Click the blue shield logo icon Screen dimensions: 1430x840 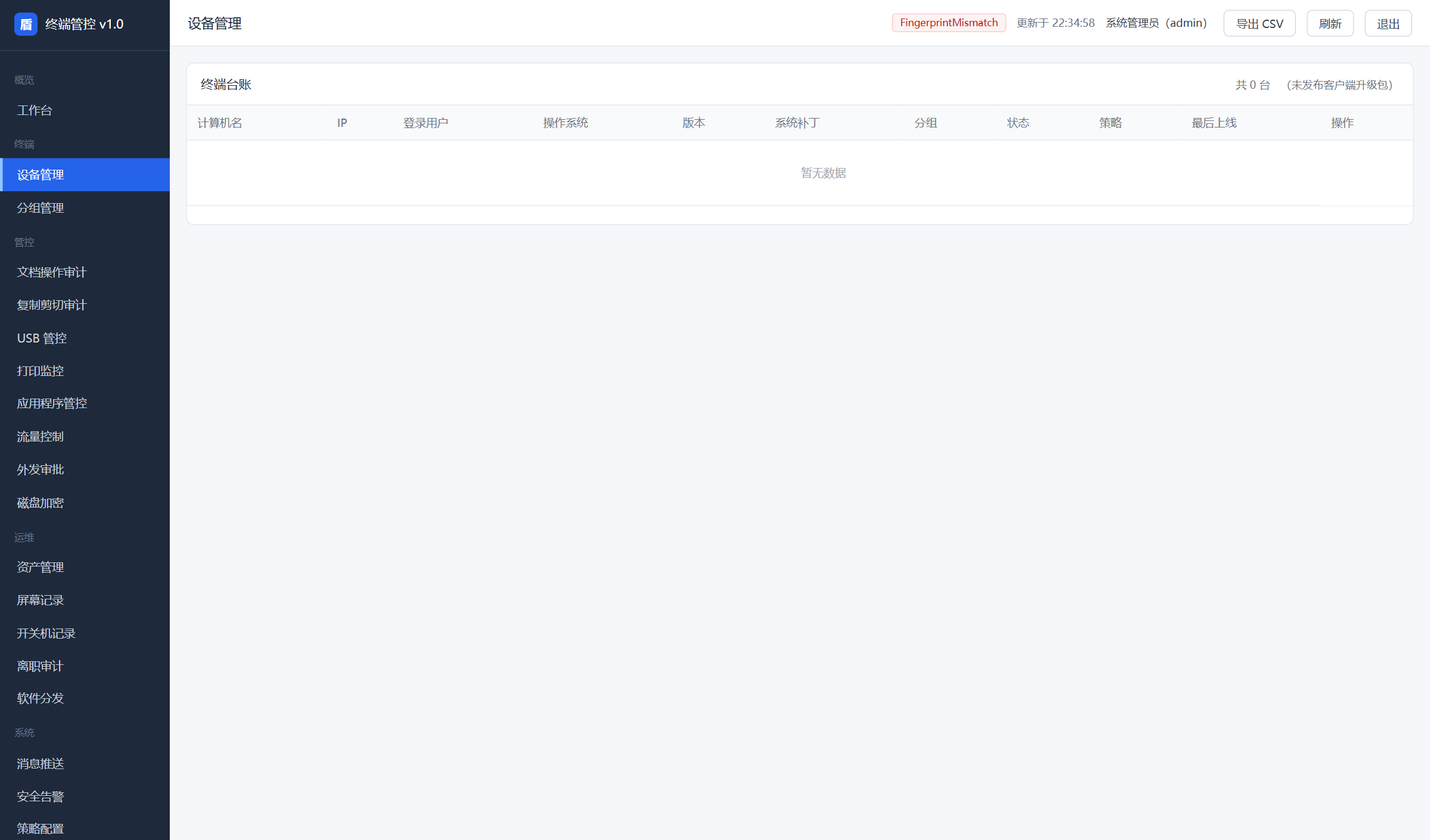pyautogui.click(x=26, y=24)
